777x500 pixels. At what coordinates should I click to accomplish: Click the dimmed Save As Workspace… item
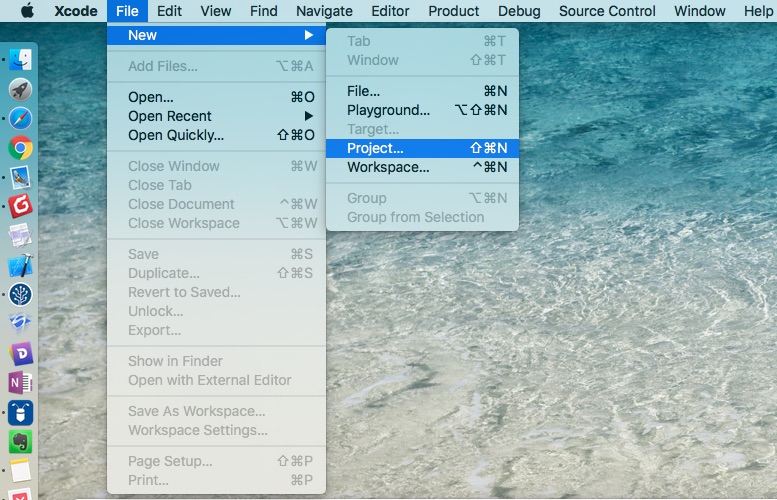click(217, 411)
